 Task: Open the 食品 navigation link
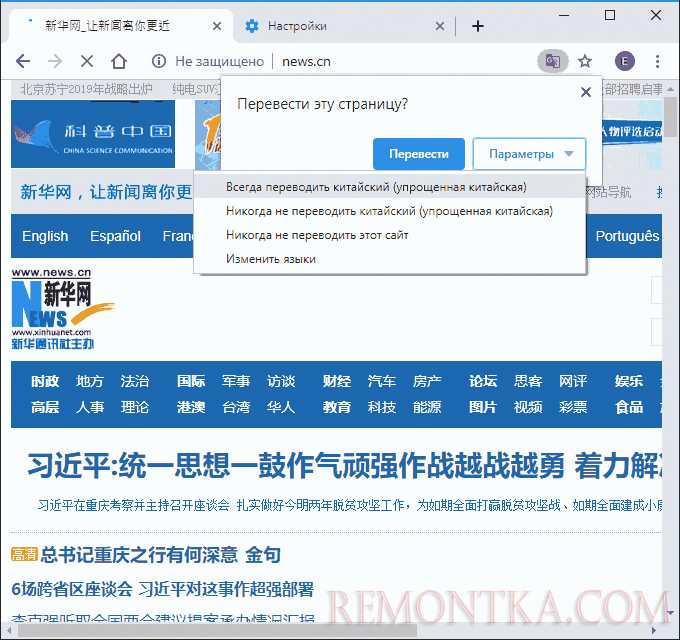click(629, 407)
